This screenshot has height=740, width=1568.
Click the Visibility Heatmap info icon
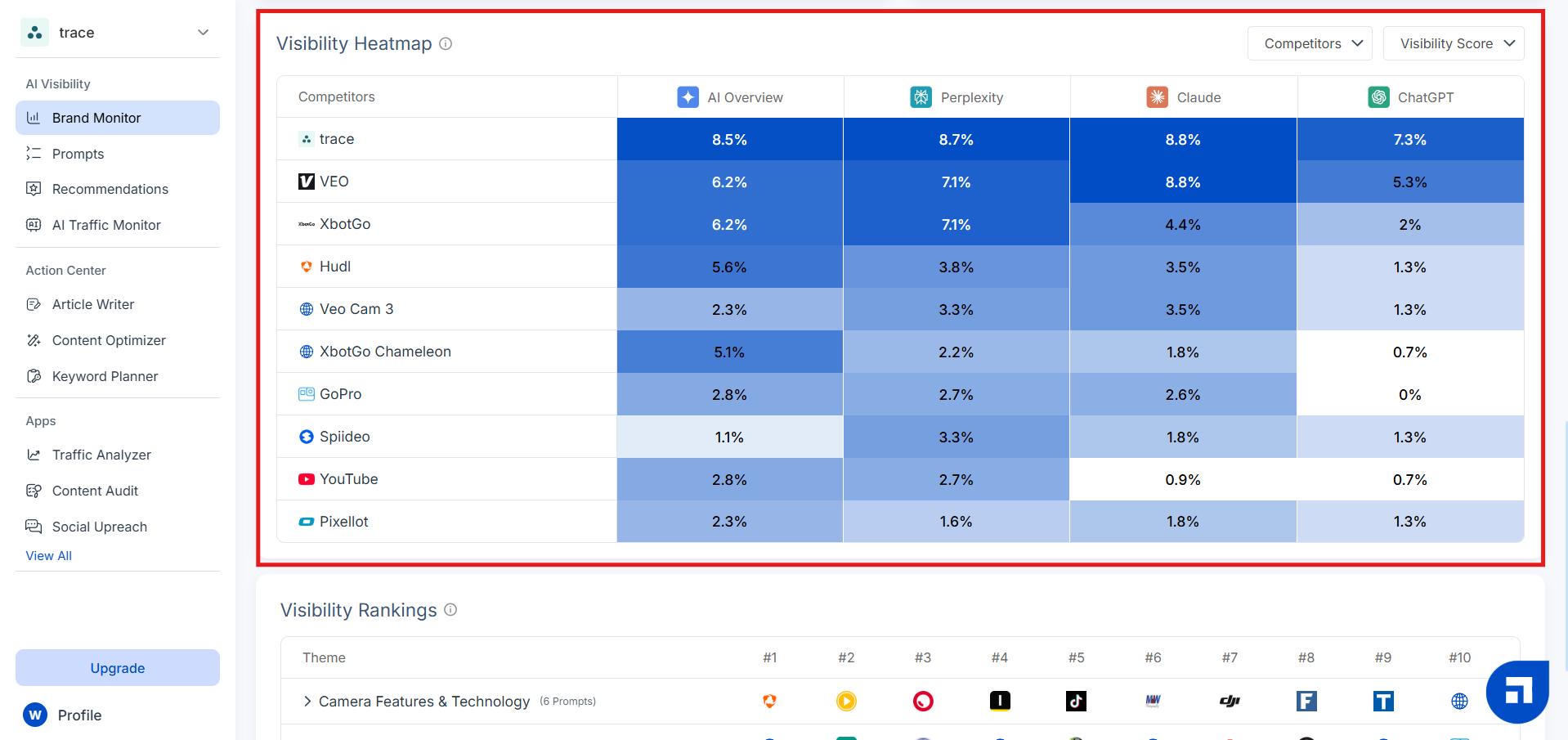(x=446, y=44)
